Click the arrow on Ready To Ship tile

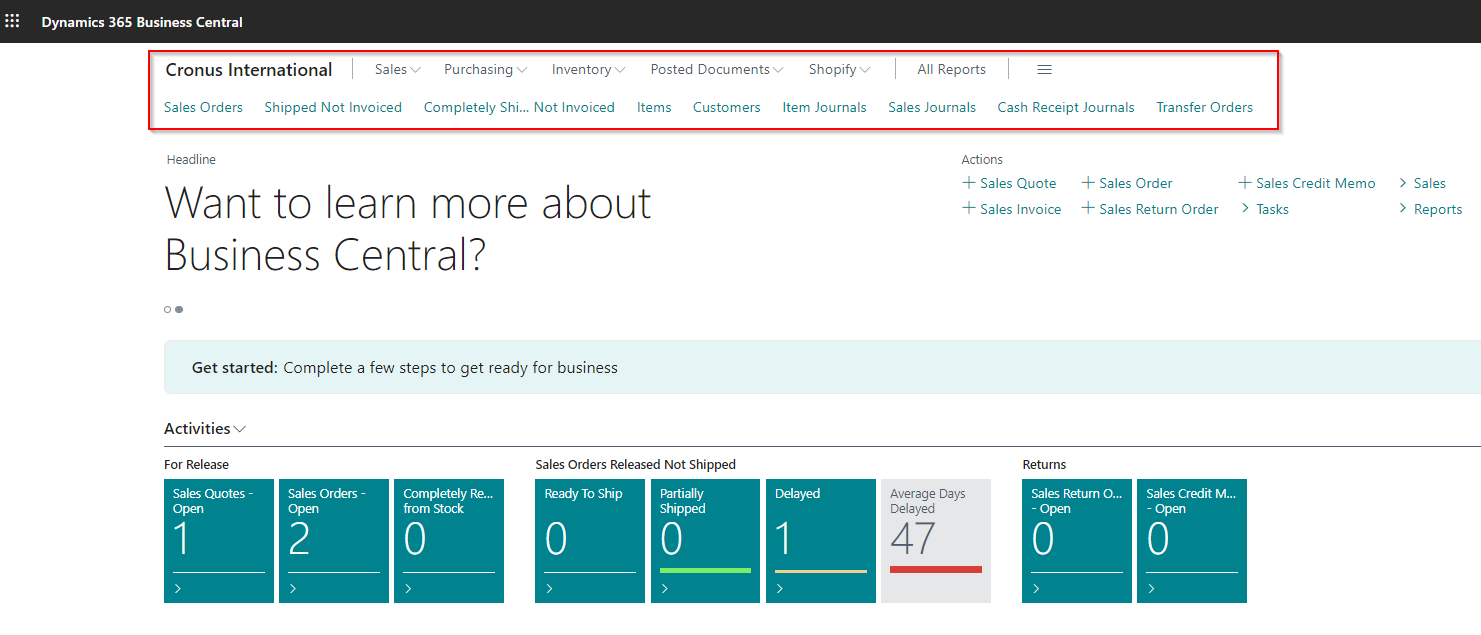coord(549,589)
